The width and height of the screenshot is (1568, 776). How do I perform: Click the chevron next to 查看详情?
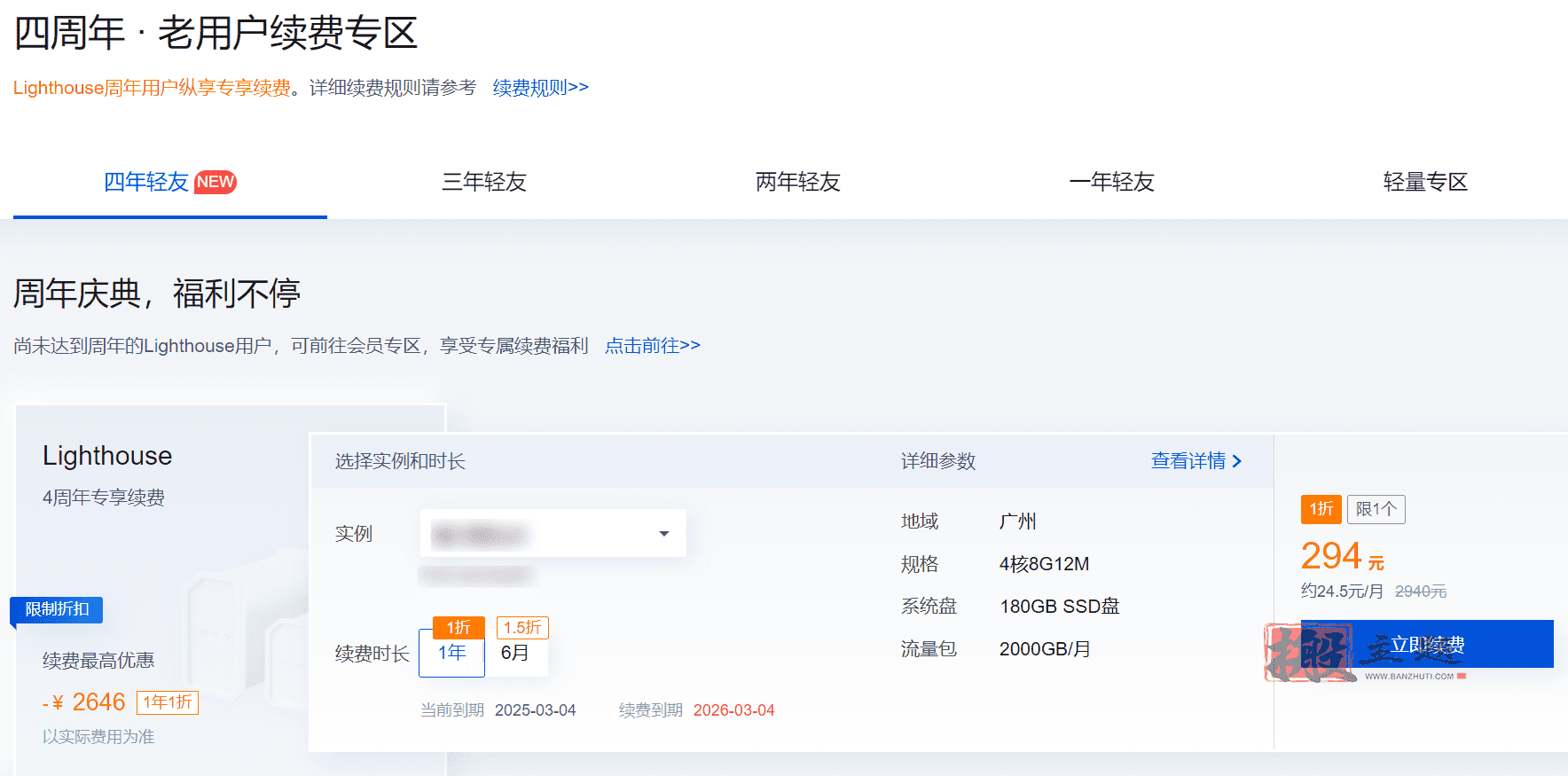pos(1236,461)
